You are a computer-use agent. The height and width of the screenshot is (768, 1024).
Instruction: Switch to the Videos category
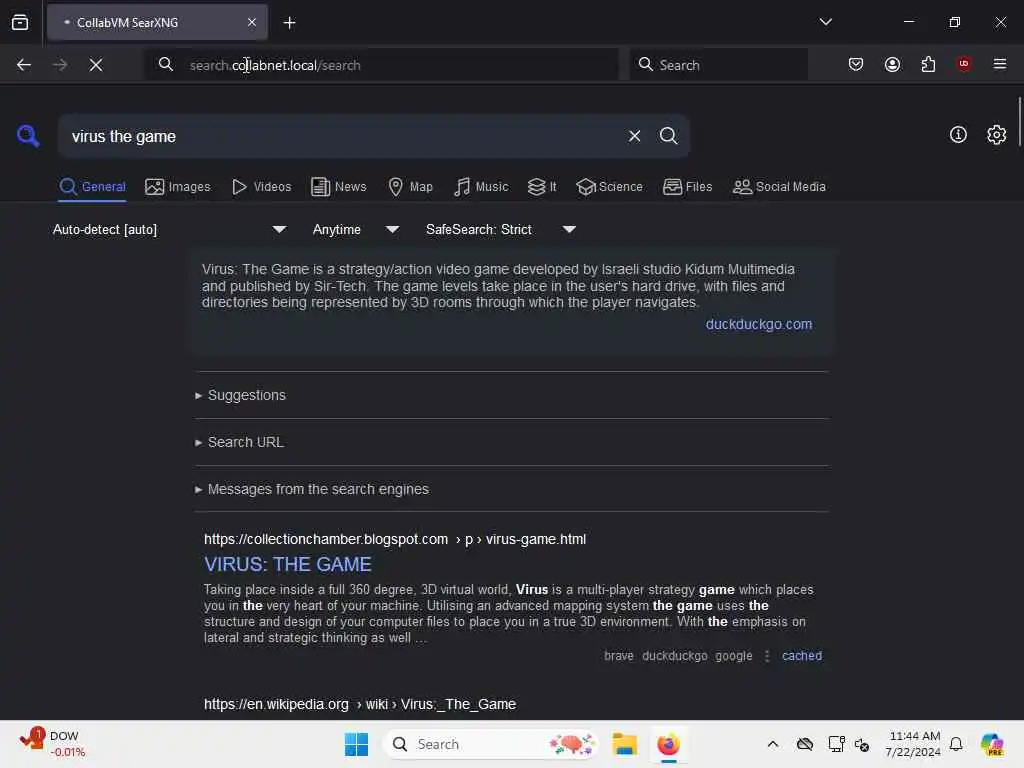coord(261,187)
